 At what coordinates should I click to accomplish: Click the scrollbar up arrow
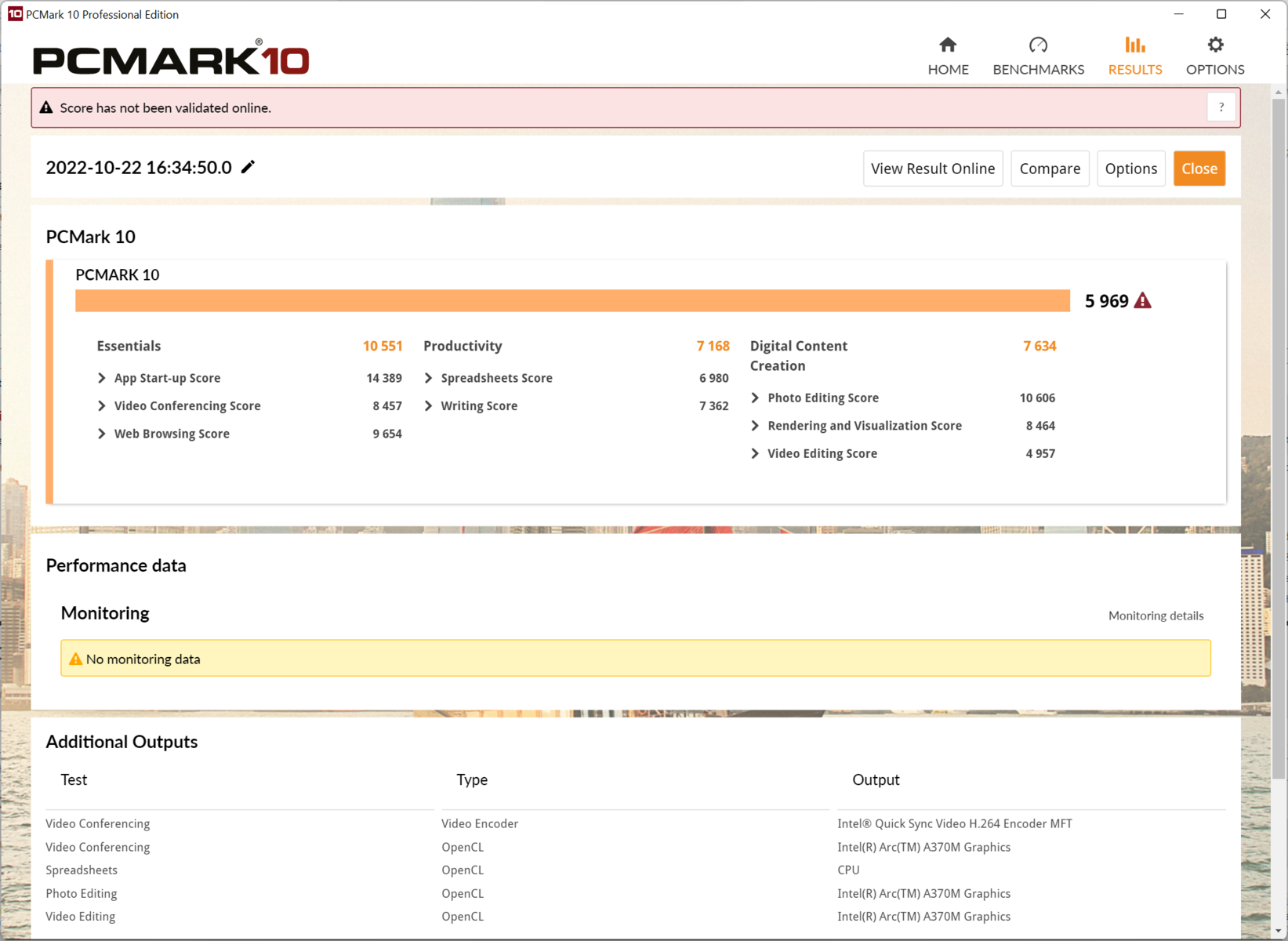pos(1279,92)
